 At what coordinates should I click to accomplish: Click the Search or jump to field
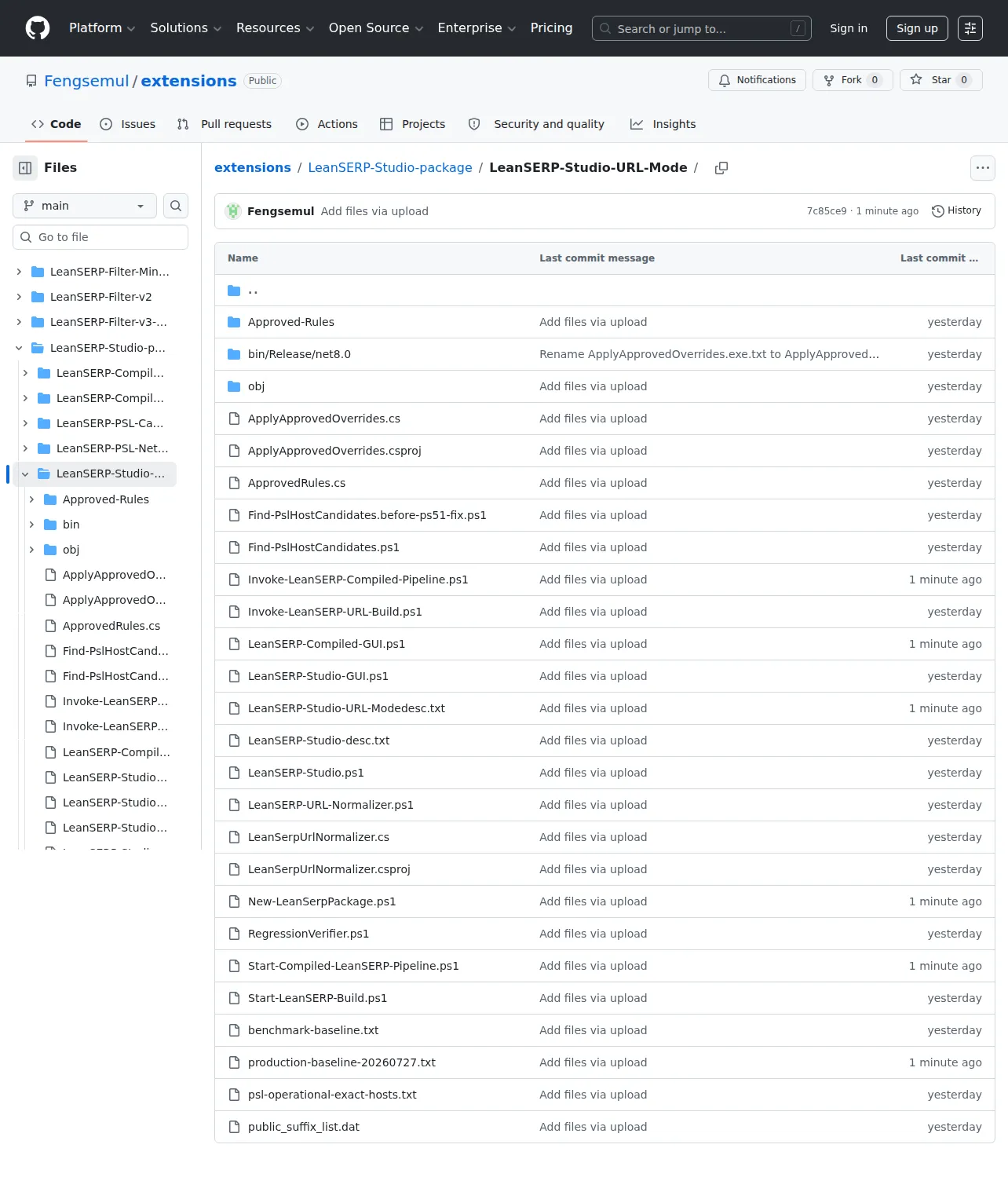702,28
